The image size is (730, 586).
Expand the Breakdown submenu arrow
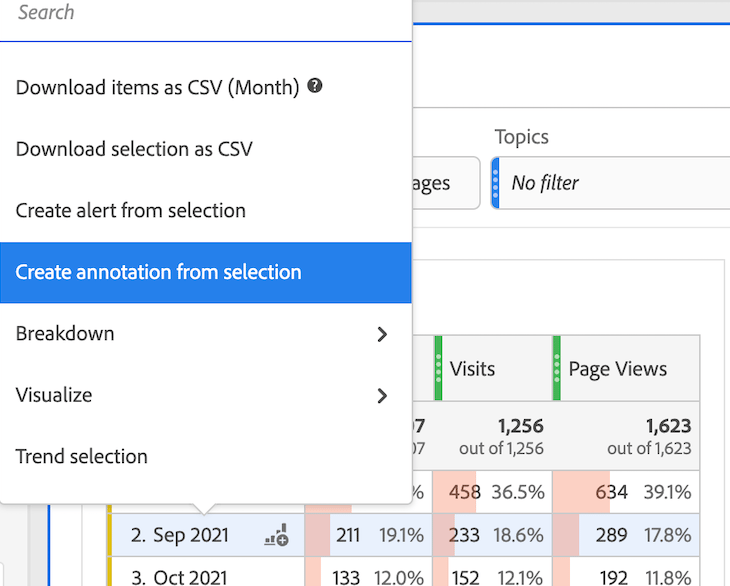(x=382, y=334)
